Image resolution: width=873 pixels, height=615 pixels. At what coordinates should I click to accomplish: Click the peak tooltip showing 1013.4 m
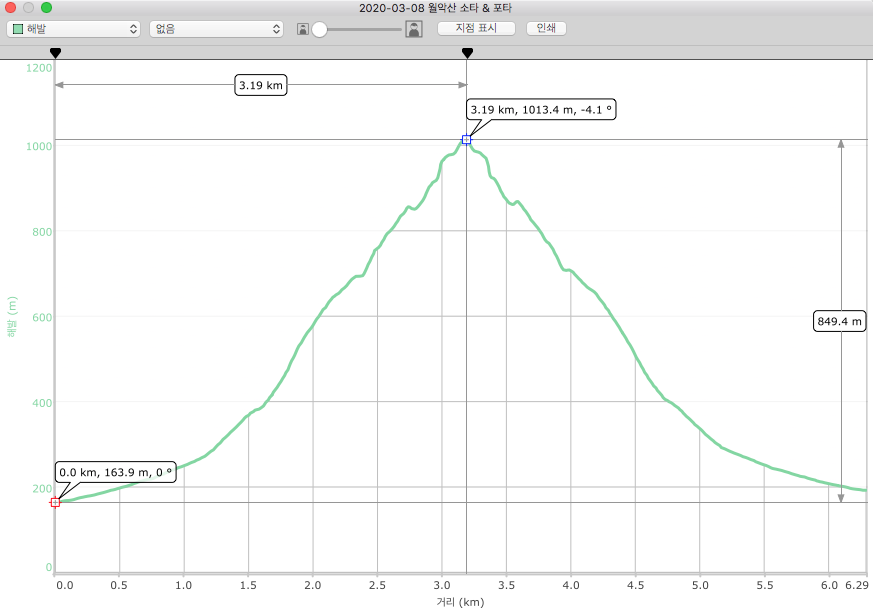click(540, 109)
